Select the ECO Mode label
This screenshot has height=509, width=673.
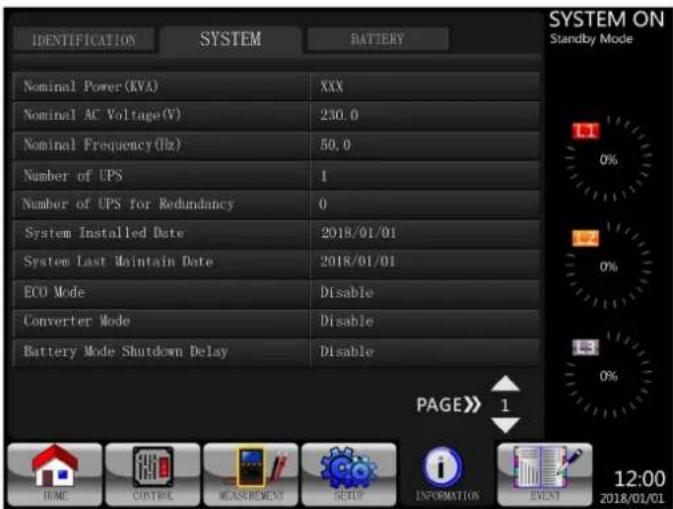point(55,292)
